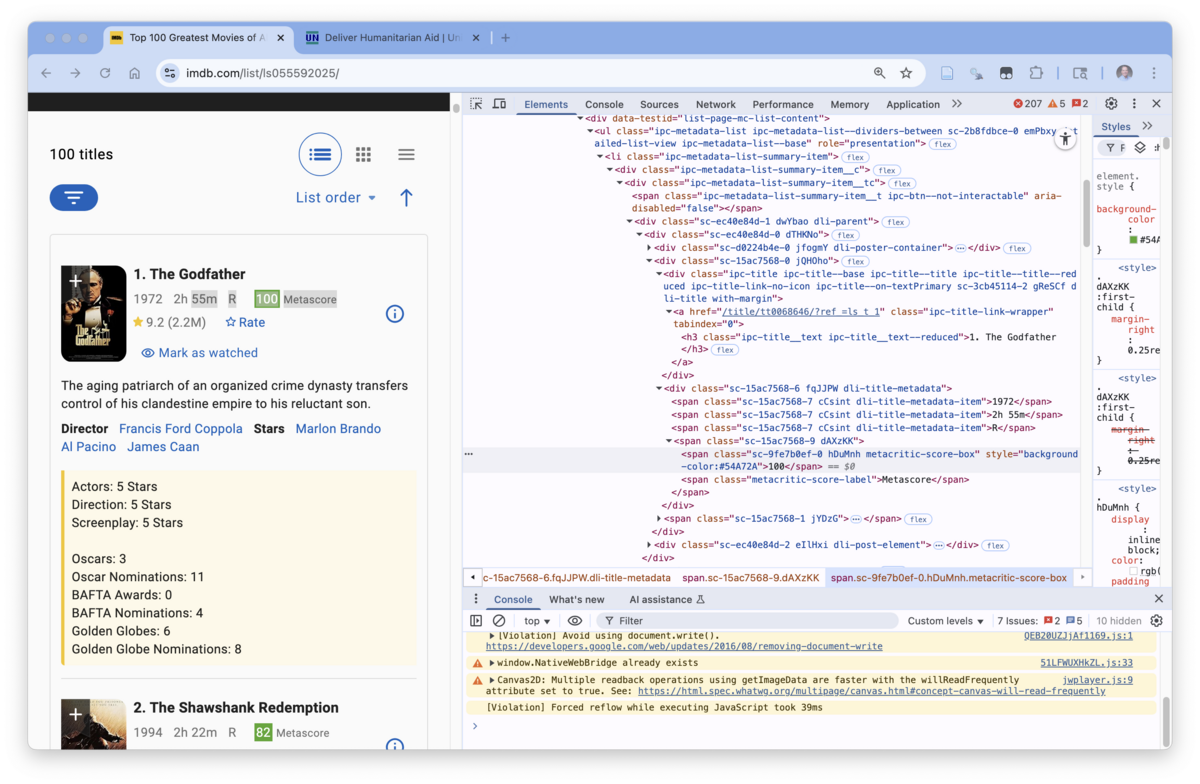Click the Styles filter funnel field
1200x784 pixels.
pyautogui.click(x=1114, y=148)
